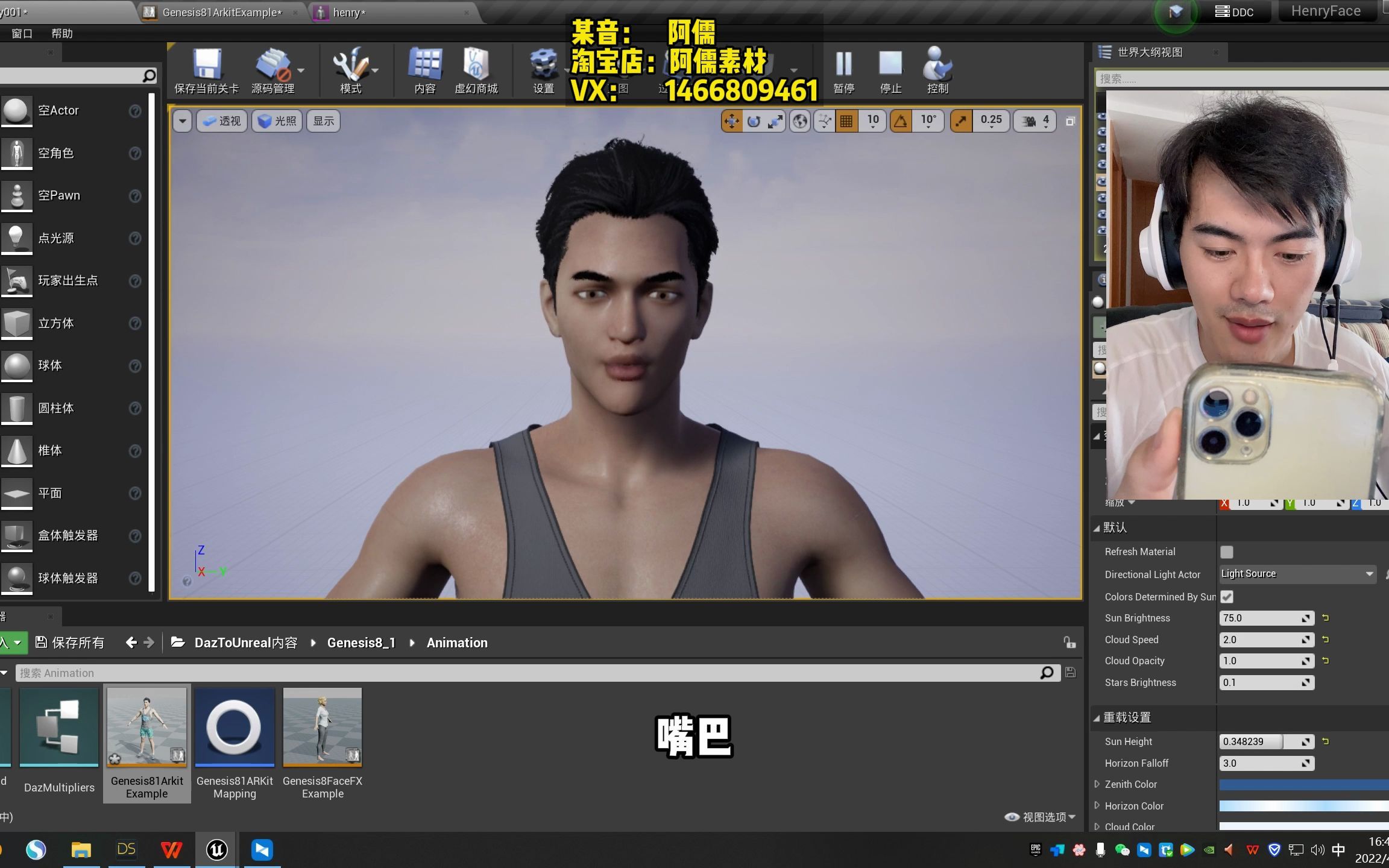The width and height of the screenshot is (1389, 868).
Task: Open the 透视 perspective dropdown
Action: pyautogui.click(x=221, y=121)
